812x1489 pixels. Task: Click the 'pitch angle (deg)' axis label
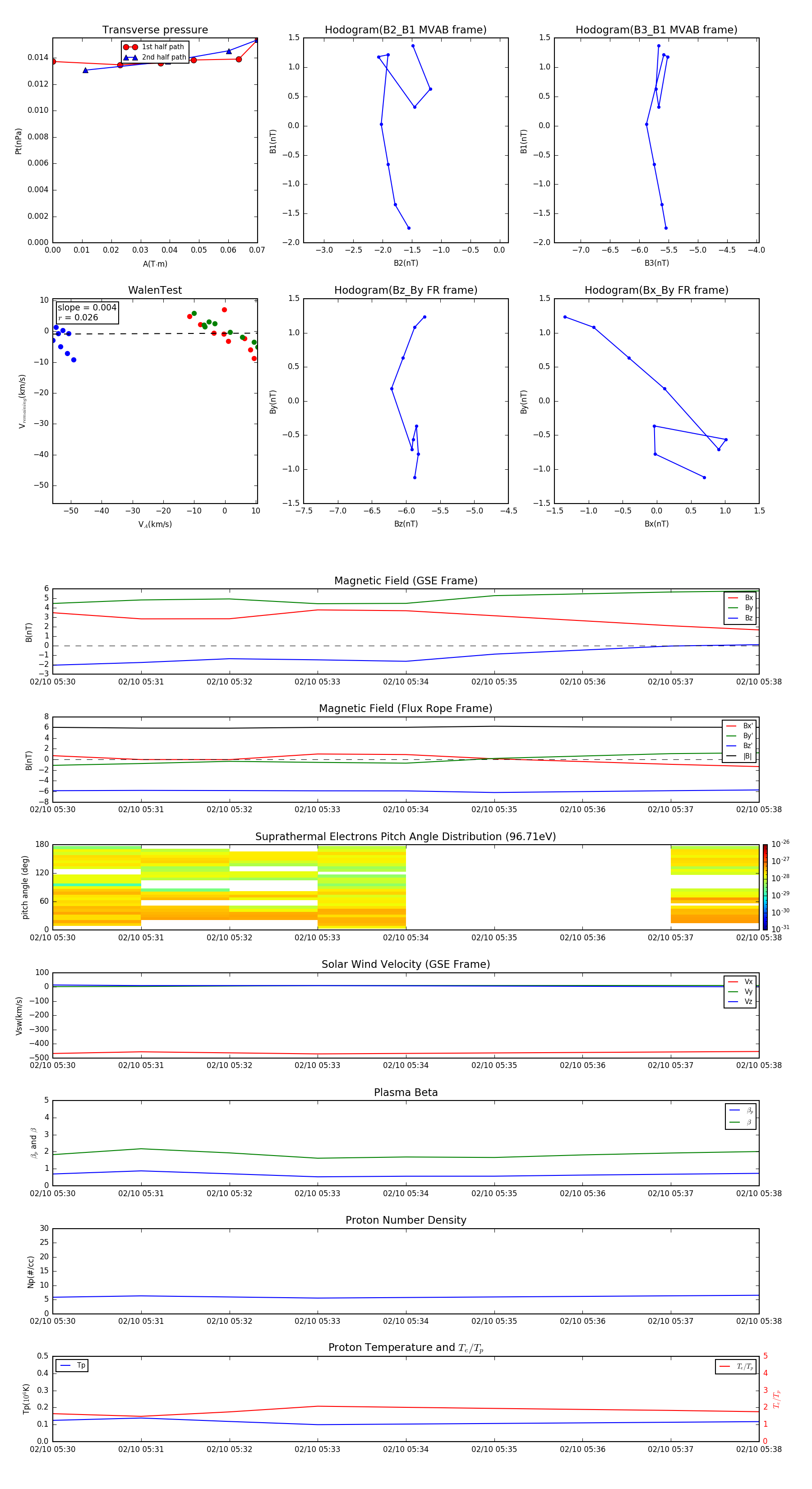tap(25, 887)
